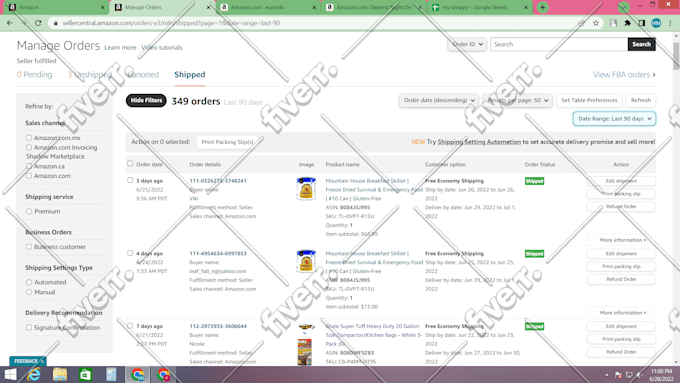680x383 pixels.
Task: Click the Set Table Preferences button
Action: 589,100
